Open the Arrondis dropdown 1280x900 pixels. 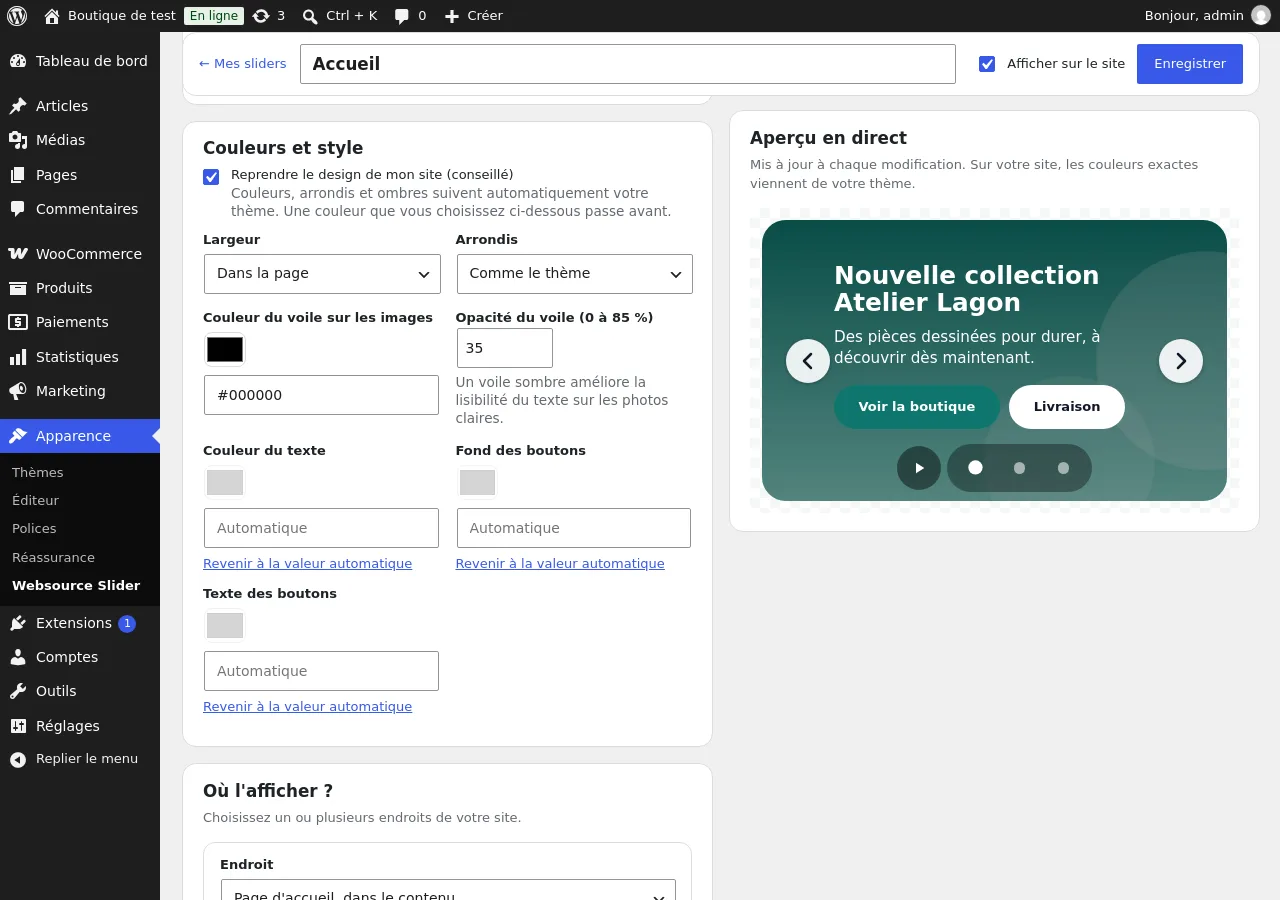(x=575, y=274)
